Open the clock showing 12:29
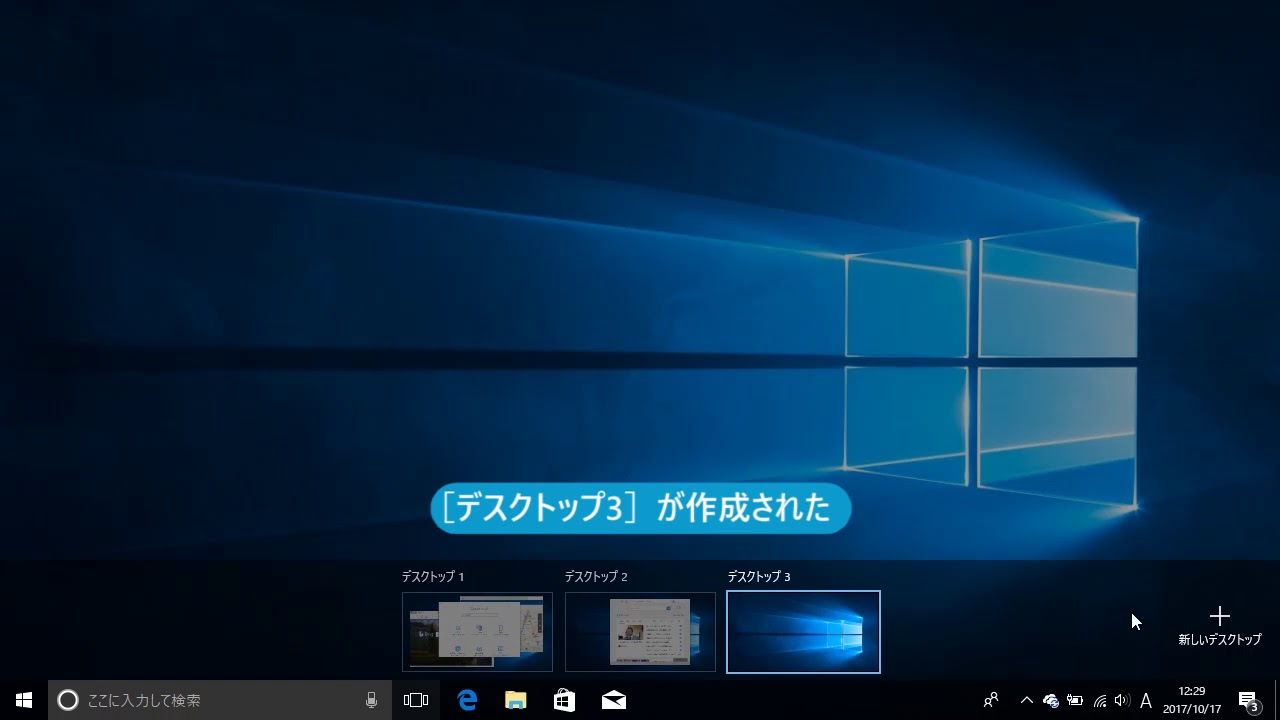Screen dimensions: 1280x720 click(x=1192, y=700)
